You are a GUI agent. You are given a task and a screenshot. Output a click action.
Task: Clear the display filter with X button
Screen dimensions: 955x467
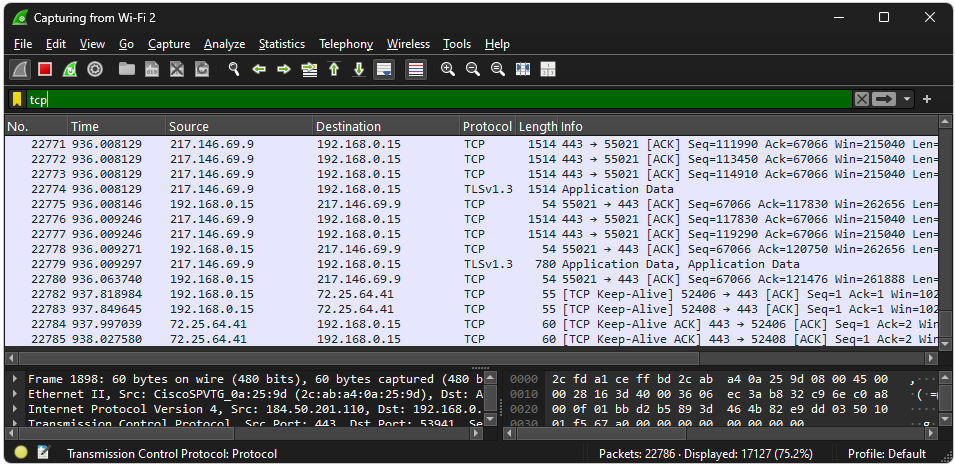click(x=861, y=99)
